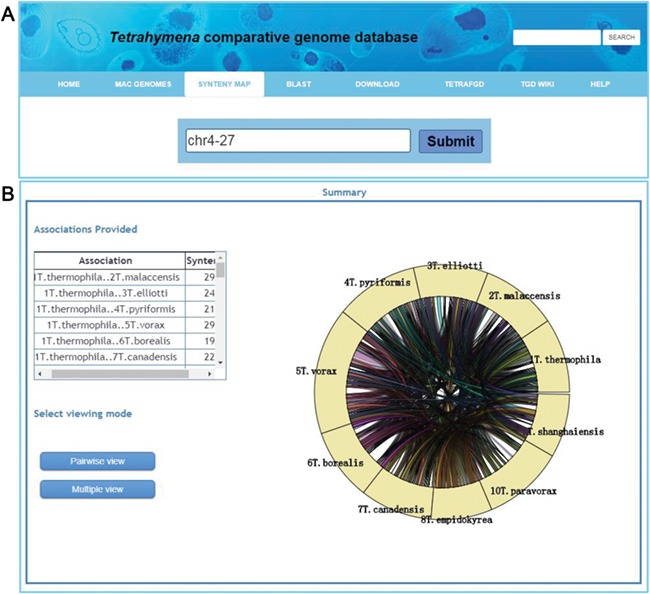The width and height of the screenshot is (650, 594).
Task: Click the chr4-27 query input field
Action: (298, 141)
